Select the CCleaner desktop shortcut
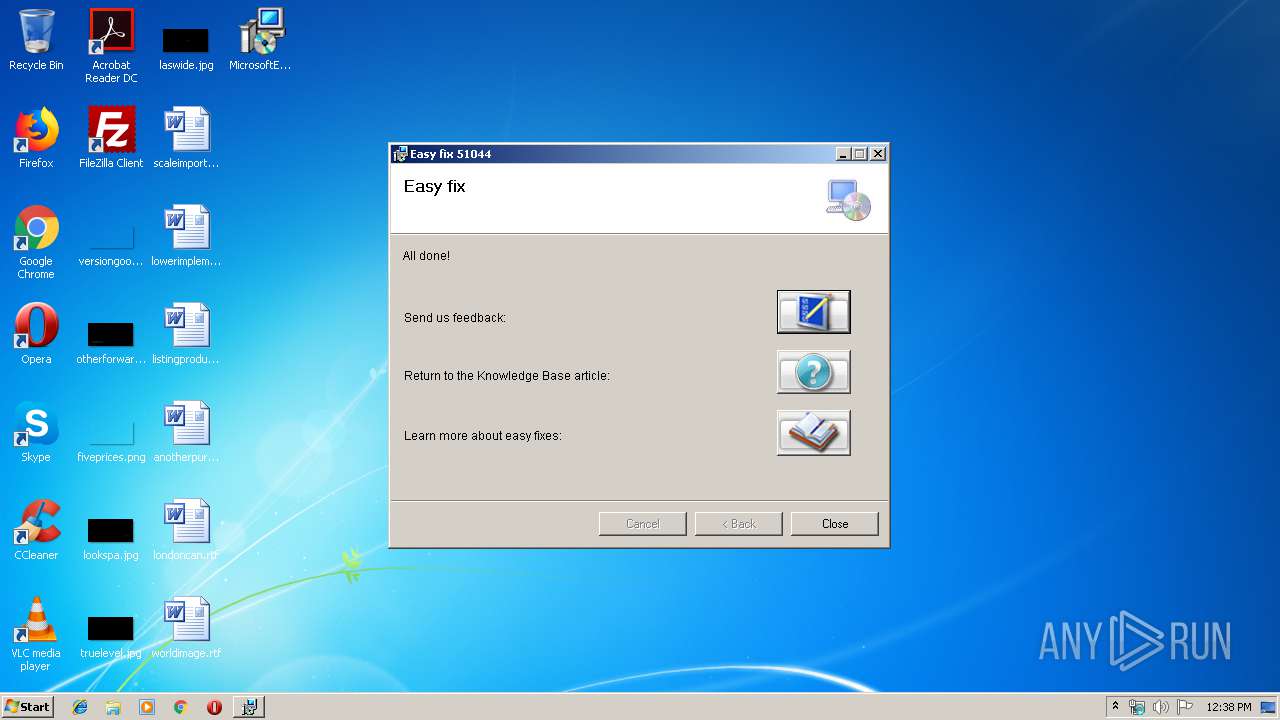1280x720 pixels. click(36, 530)
